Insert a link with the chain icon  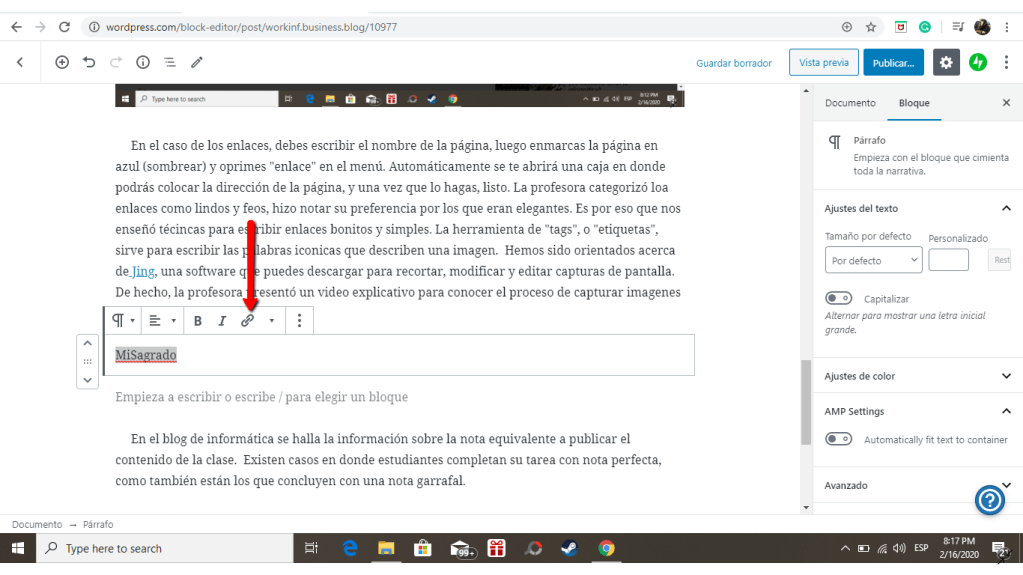247,321
